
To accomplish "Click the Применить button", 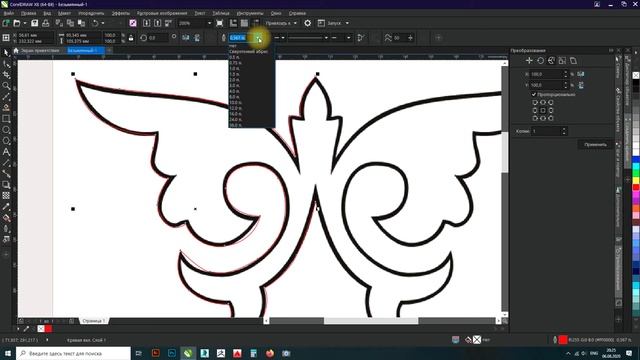I will 595,144.
